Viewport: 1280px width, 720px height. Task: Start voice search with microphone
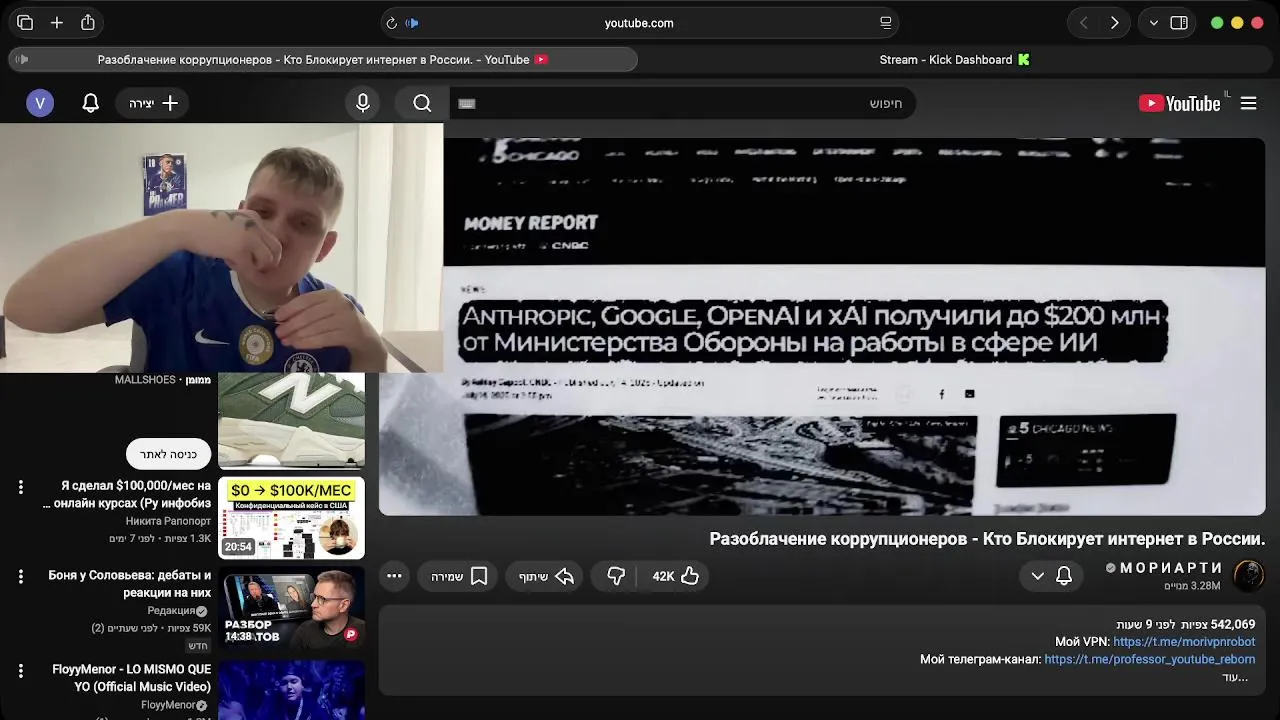coord(363,103)
